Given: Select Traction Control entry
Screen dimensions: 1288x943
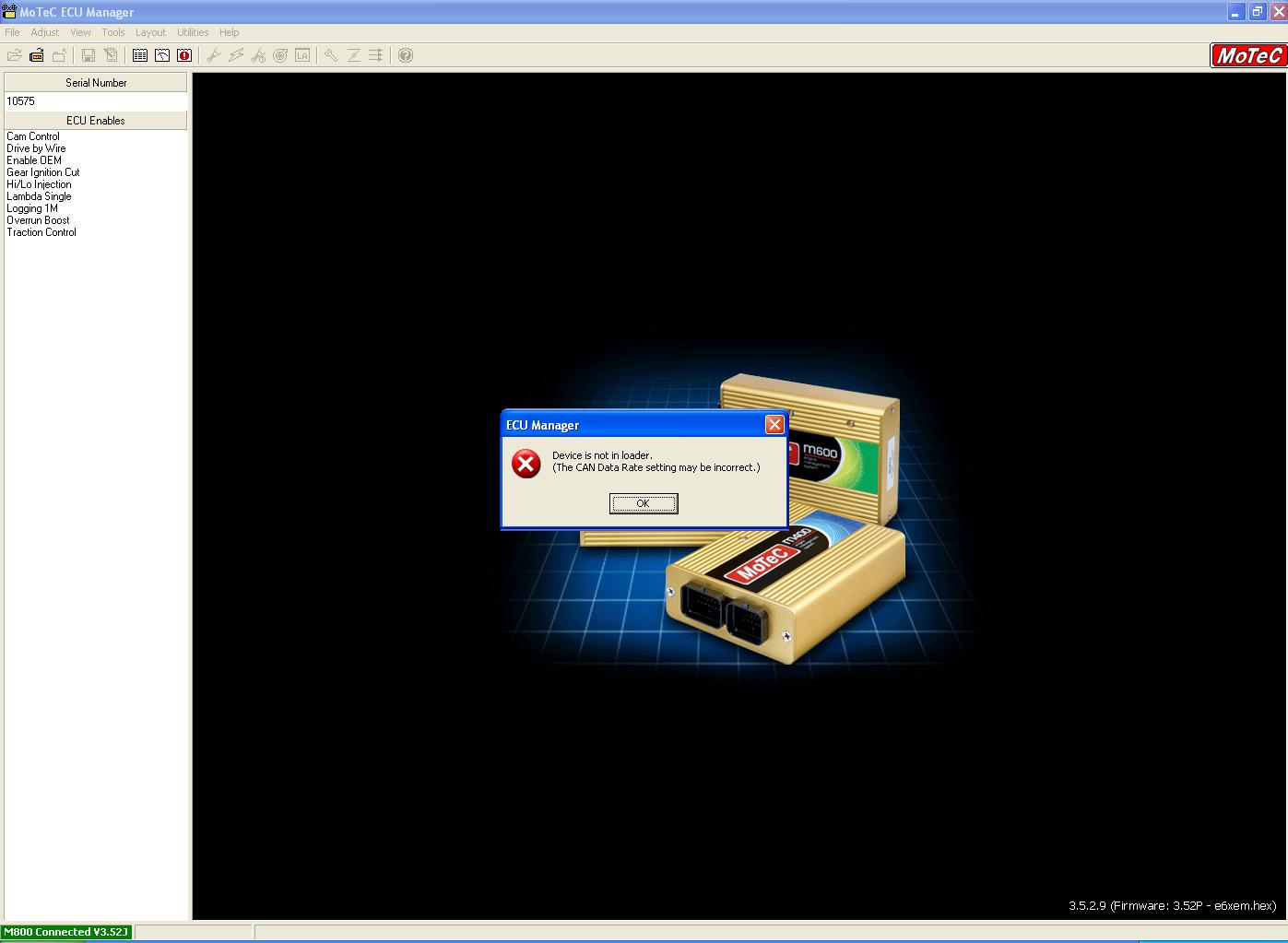Looking at the screenshot, I should coord(41,232).
